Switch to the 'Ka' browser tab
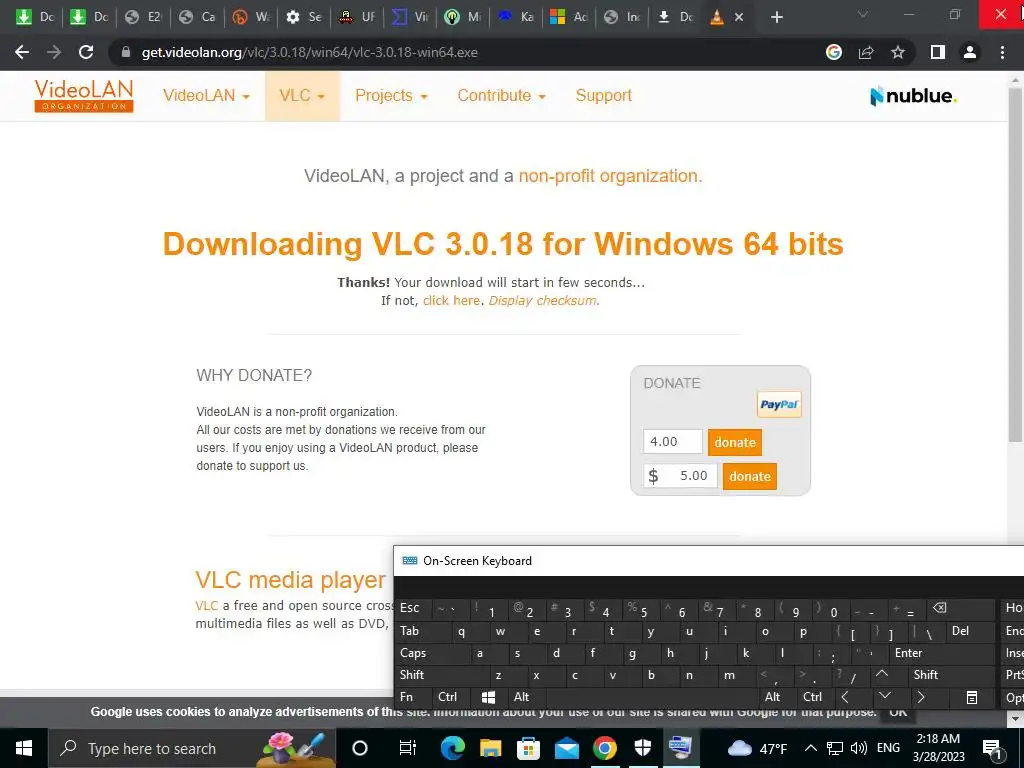This screenshot has height=768, width=1024. (515, 17)
